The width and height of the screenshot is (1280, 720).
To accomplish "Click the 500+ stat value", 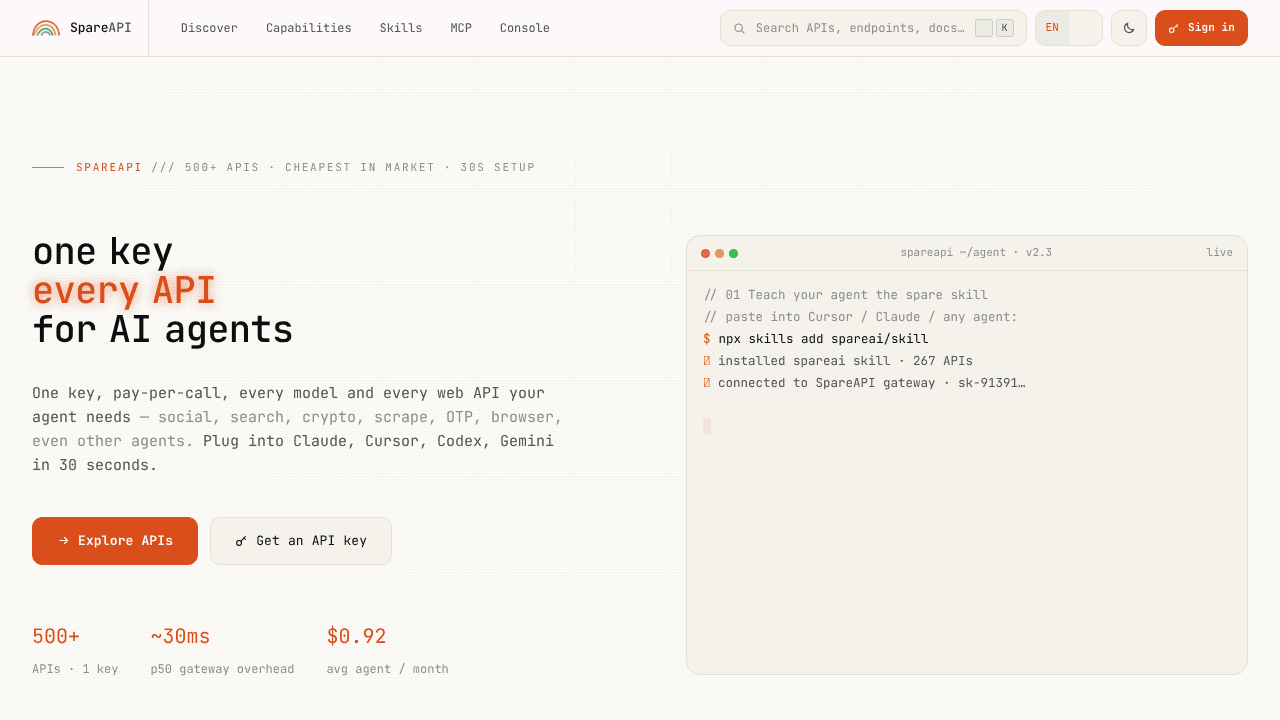I will coord(56,637).
